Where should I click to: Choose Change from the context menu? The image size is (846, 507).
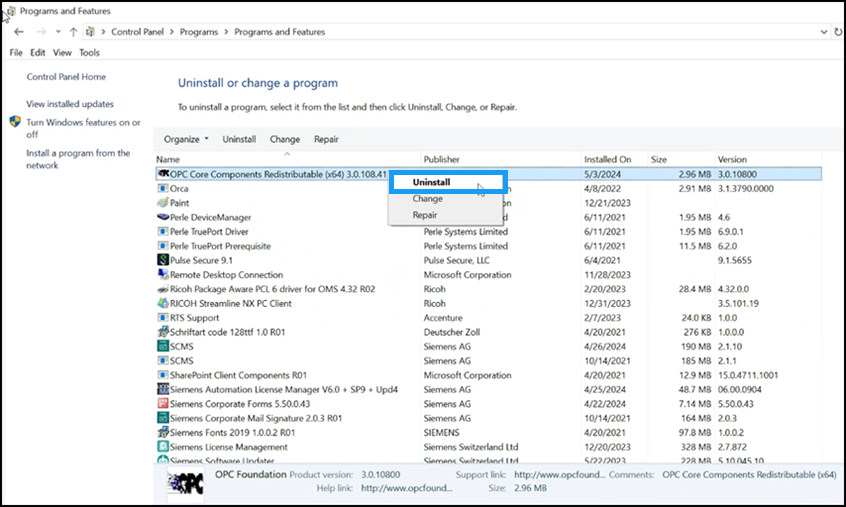[x=427, y=199]
